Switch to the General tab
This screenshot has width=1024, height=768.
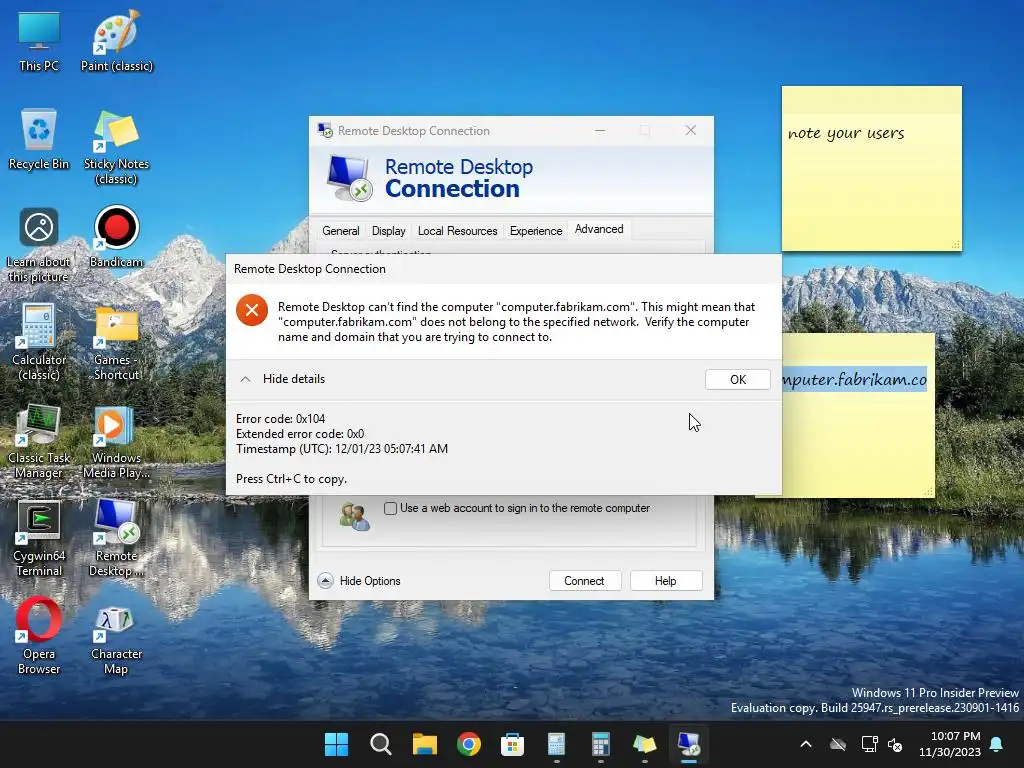[x=340, y=231]
